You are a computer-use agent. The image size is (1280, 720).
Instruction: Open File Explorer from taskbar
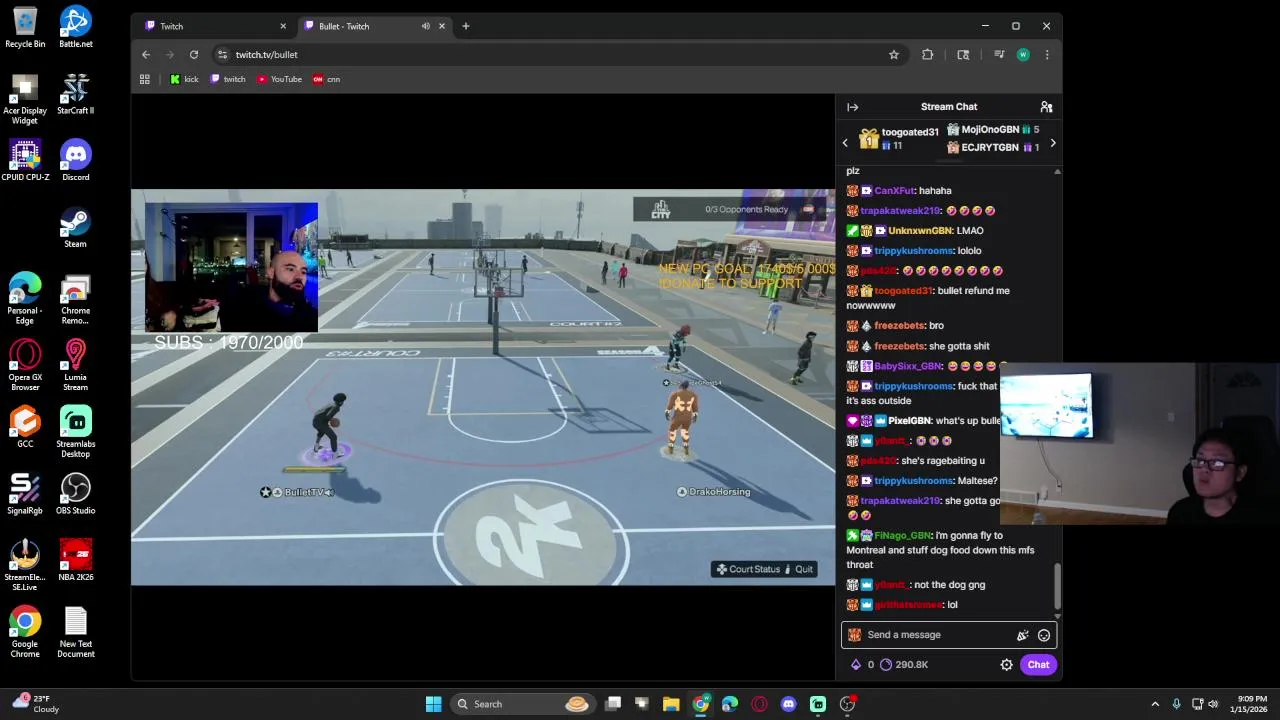point(671,704)
